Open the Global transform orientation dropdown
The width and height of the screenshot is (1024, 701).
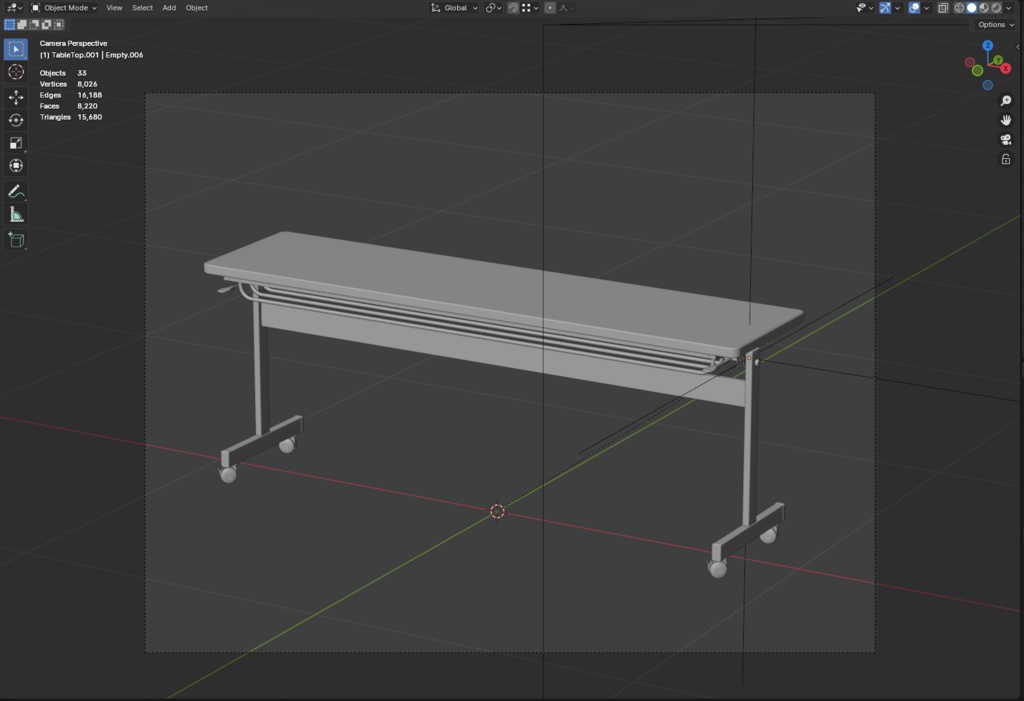pos(454,8)
